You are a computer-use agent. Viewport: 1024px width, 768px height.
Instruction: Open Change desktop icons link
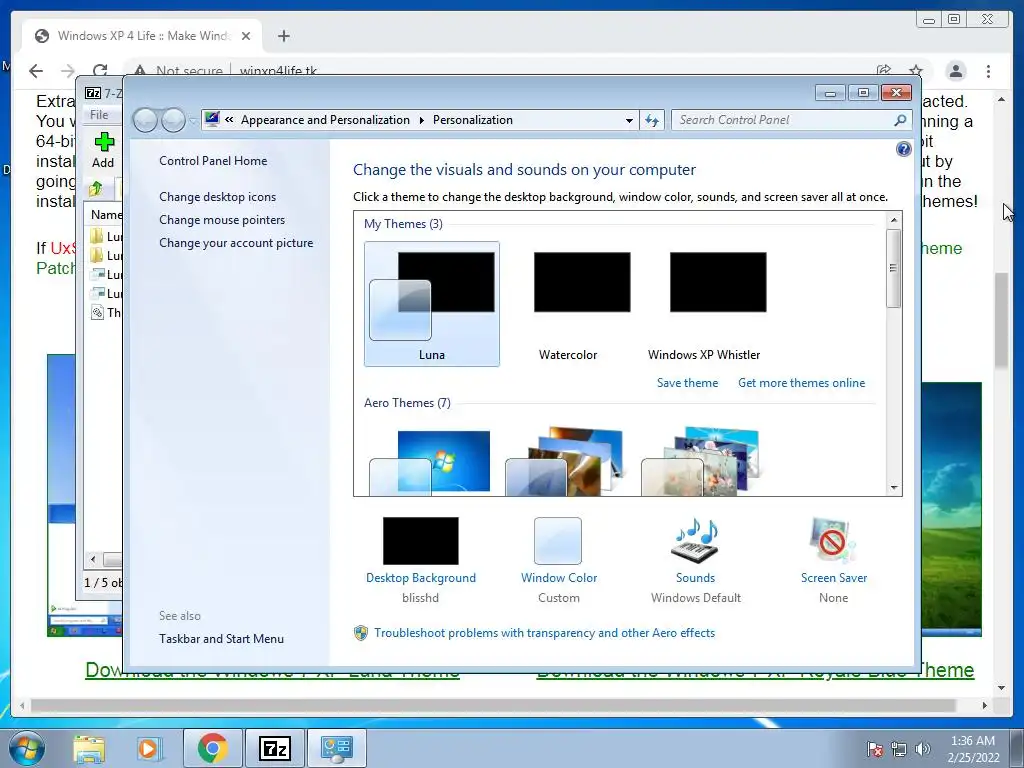coord(217,197)
